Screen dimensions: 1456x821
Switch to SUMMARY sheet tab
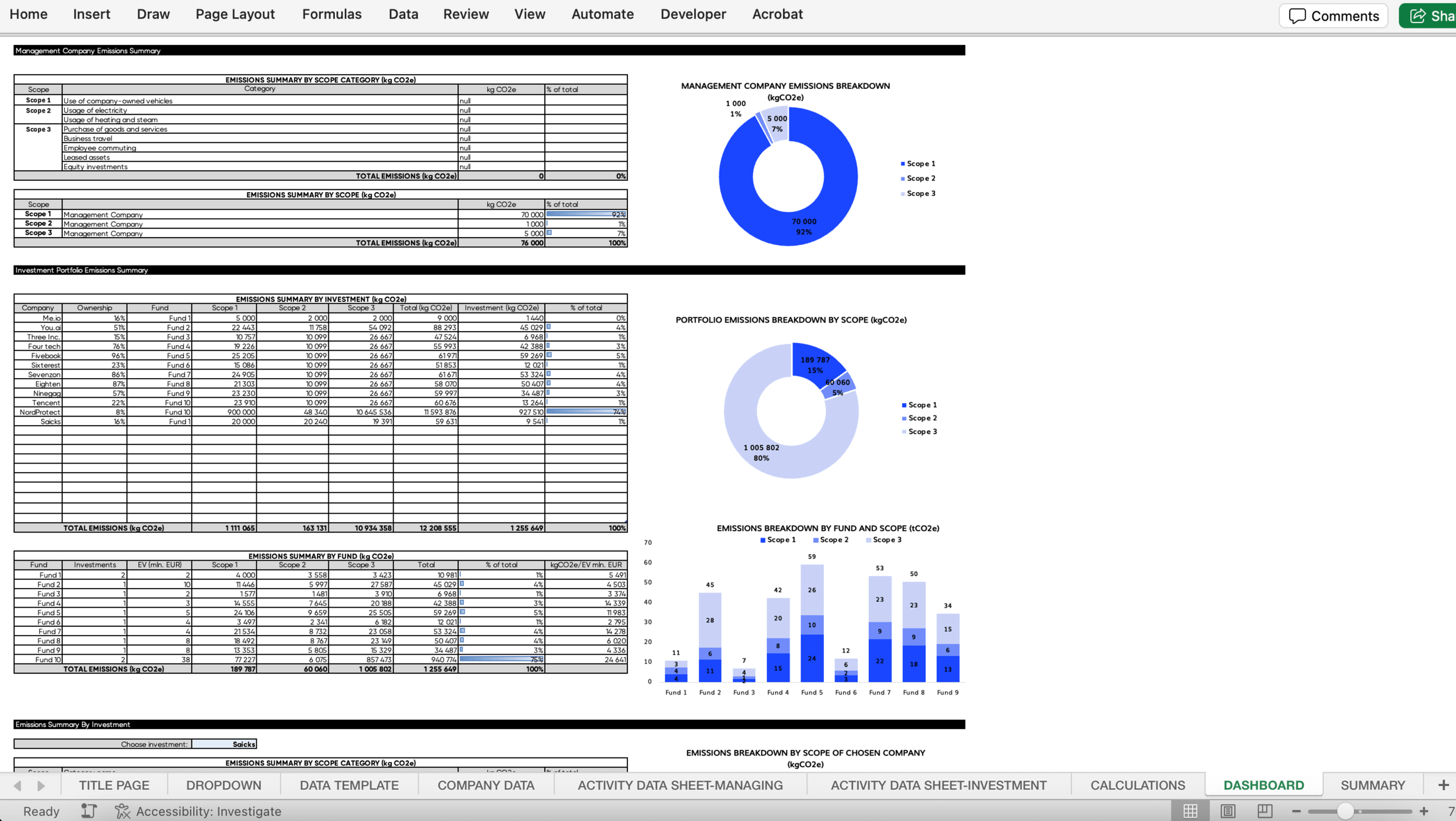1373,785
